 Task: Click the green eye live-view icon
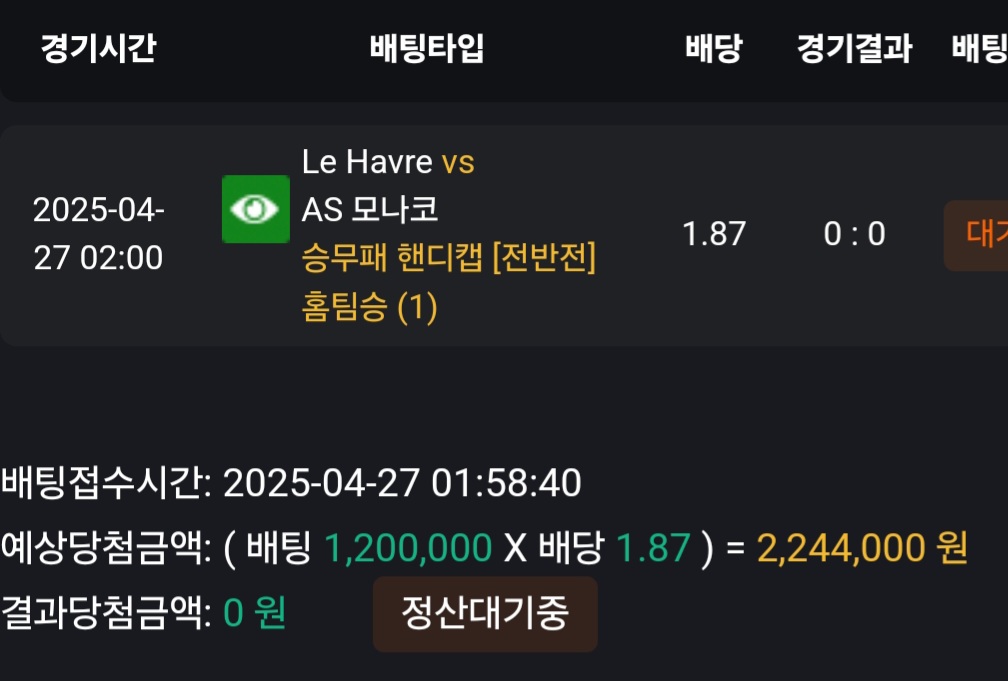256,209
